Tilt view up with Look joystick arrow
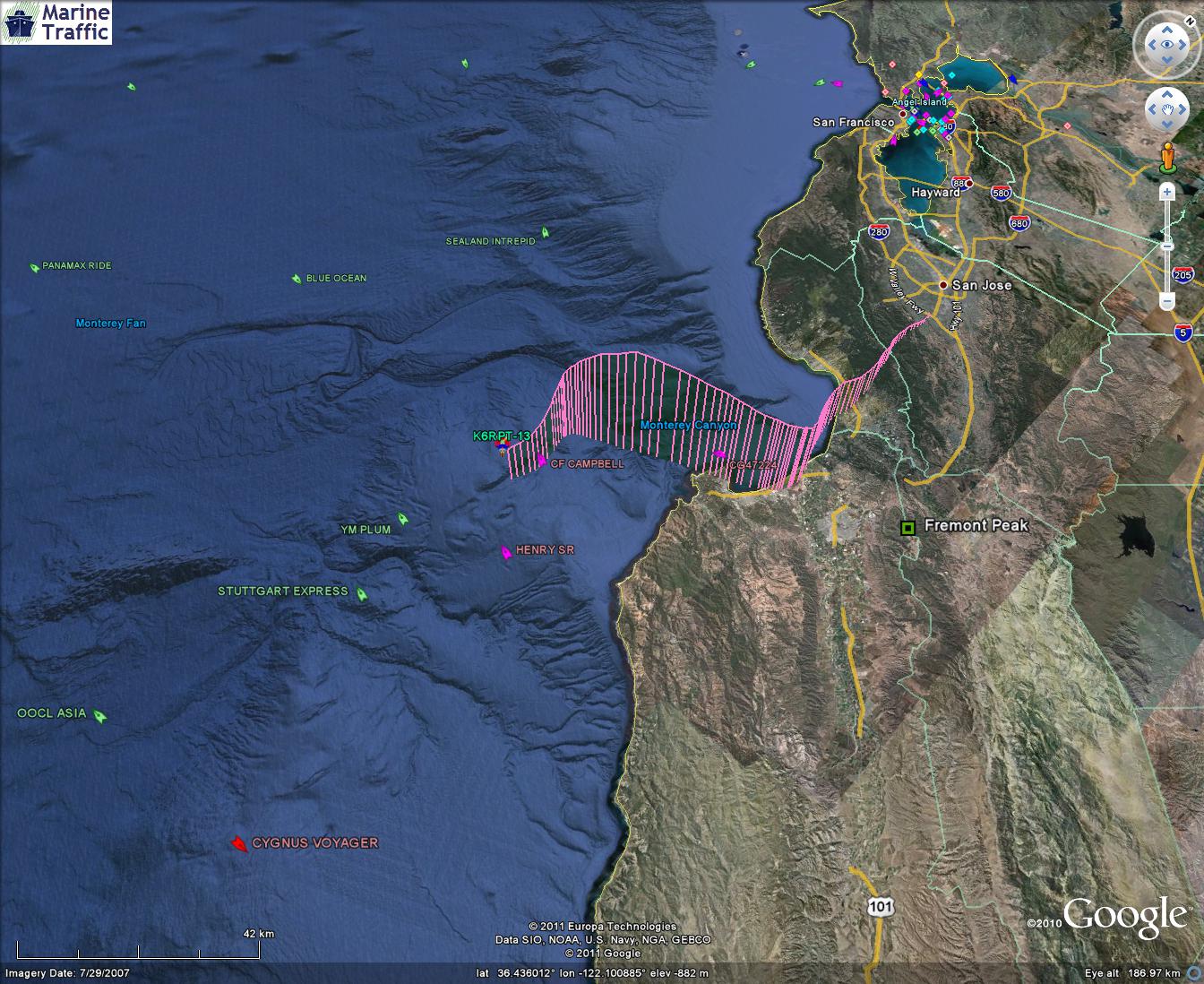1204x984 pixels. click(1167, 27)
